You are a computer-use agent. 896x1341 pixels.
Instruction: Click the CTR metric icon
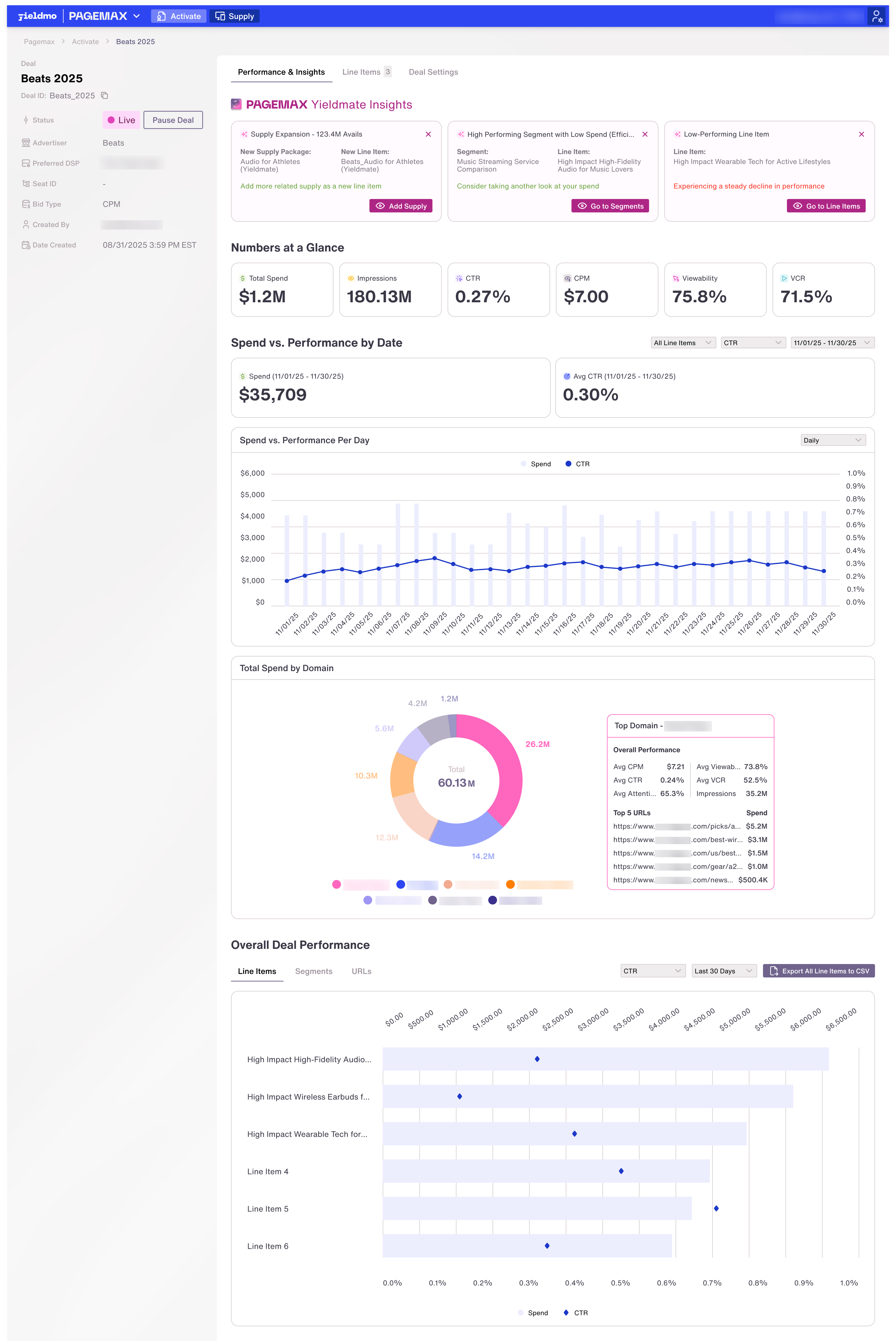click(459, 278)
